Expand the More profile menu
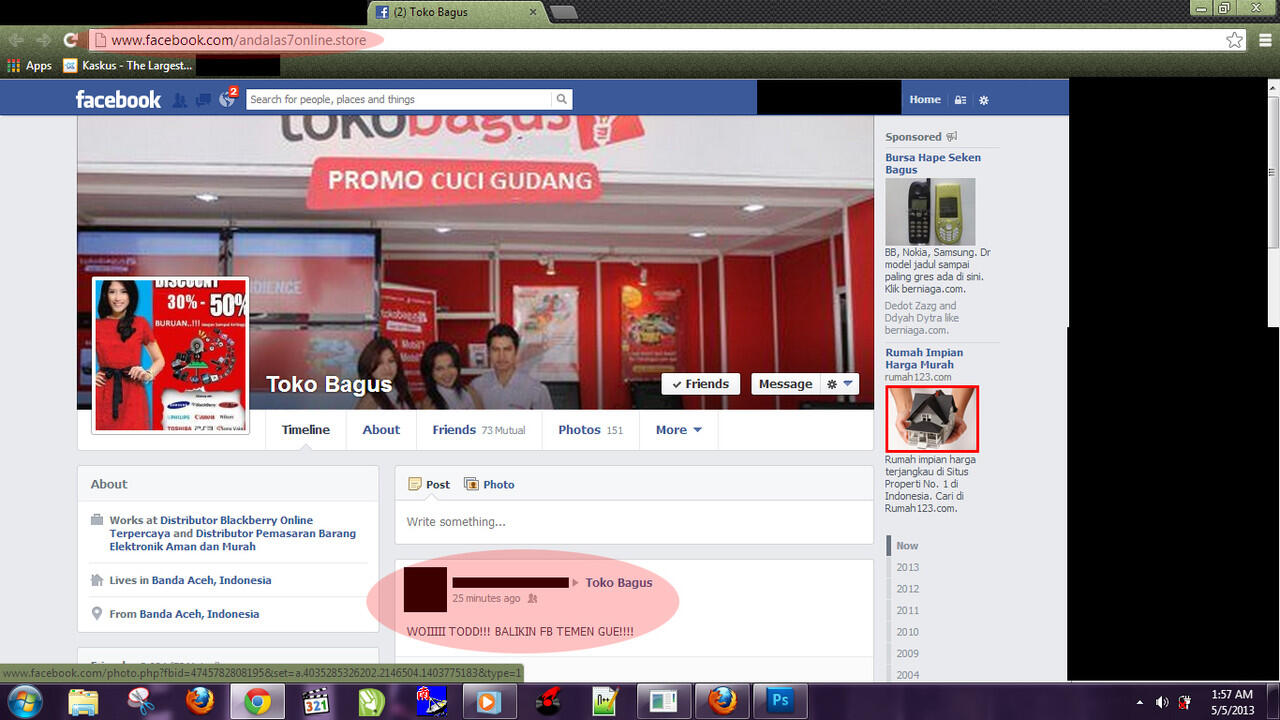The image size is (1280, 720). pos(679,430)
